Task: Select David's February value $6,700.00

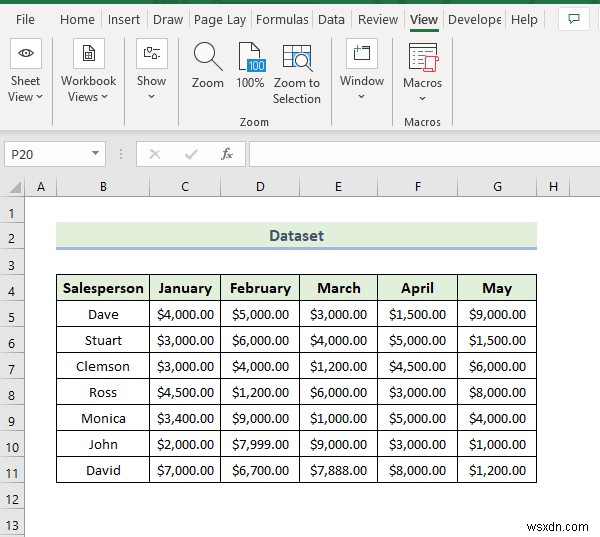Action: point(260,470)
